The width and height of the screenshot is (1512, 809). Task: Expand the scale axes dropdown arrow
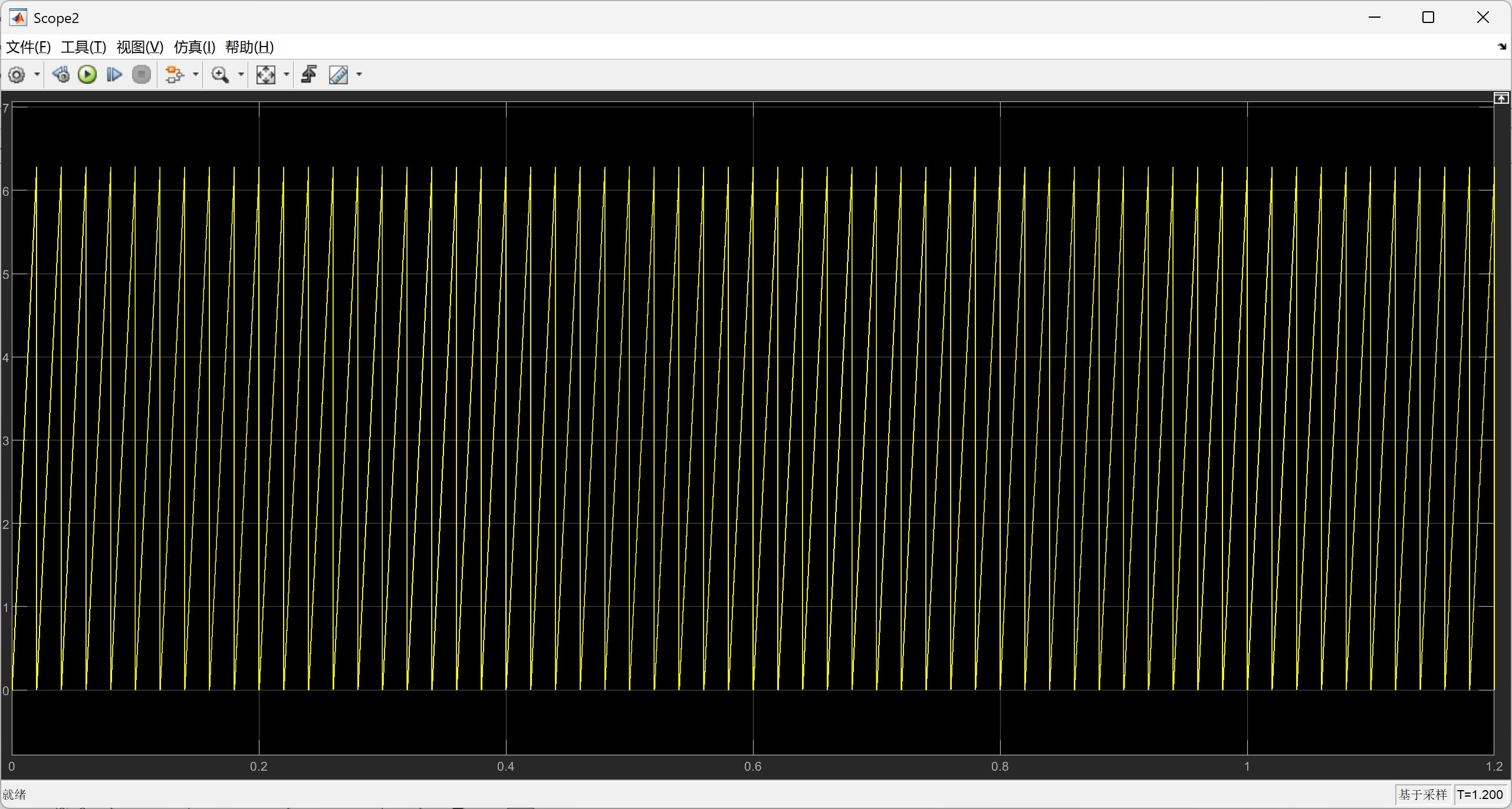tap(287, 75)
